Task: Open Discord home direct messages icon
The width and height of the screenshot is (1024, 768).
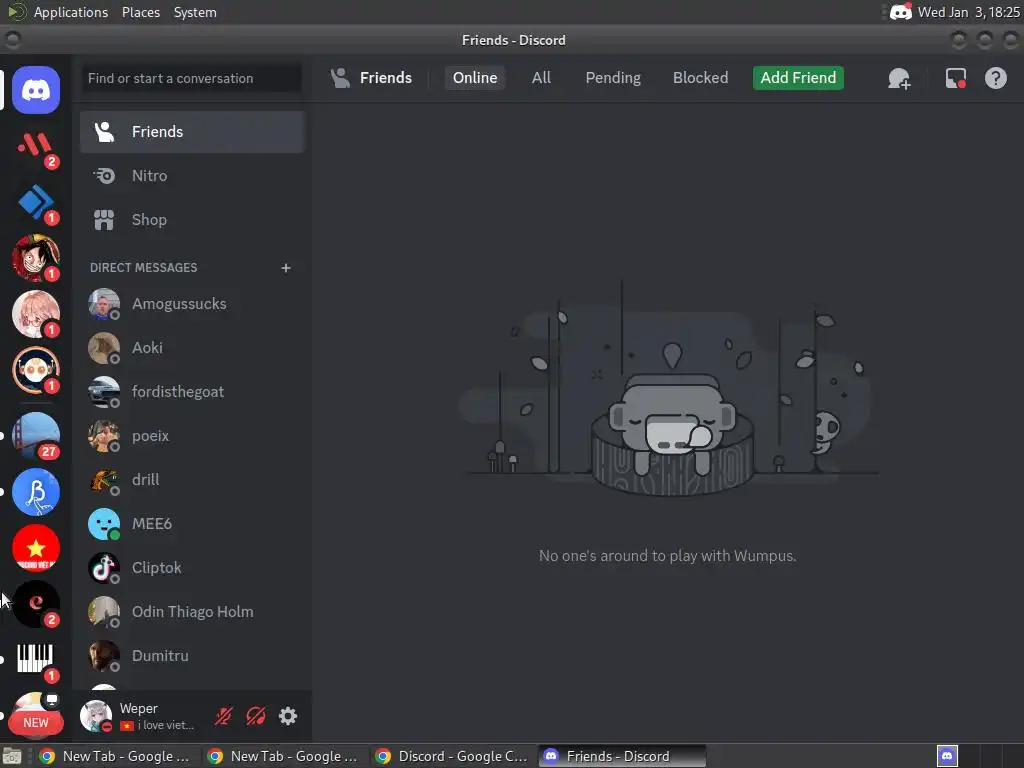Action: pyautogui.click(x=36, y=89)
